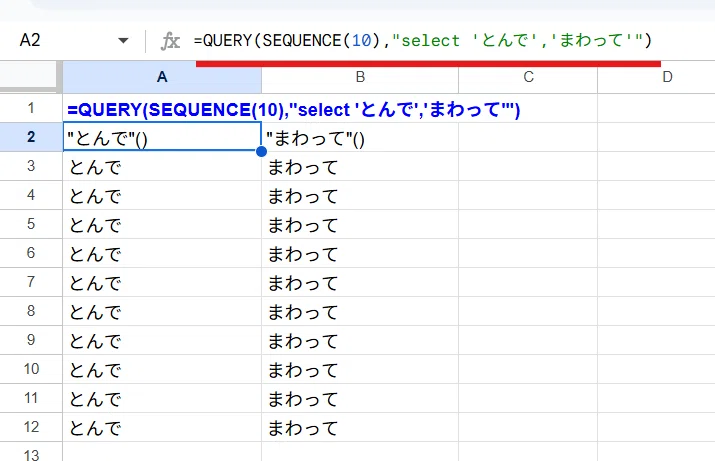This screenshot has height=461, width=715.
Task: Click とんで in row 9
Action: click(x=95, y=341)
